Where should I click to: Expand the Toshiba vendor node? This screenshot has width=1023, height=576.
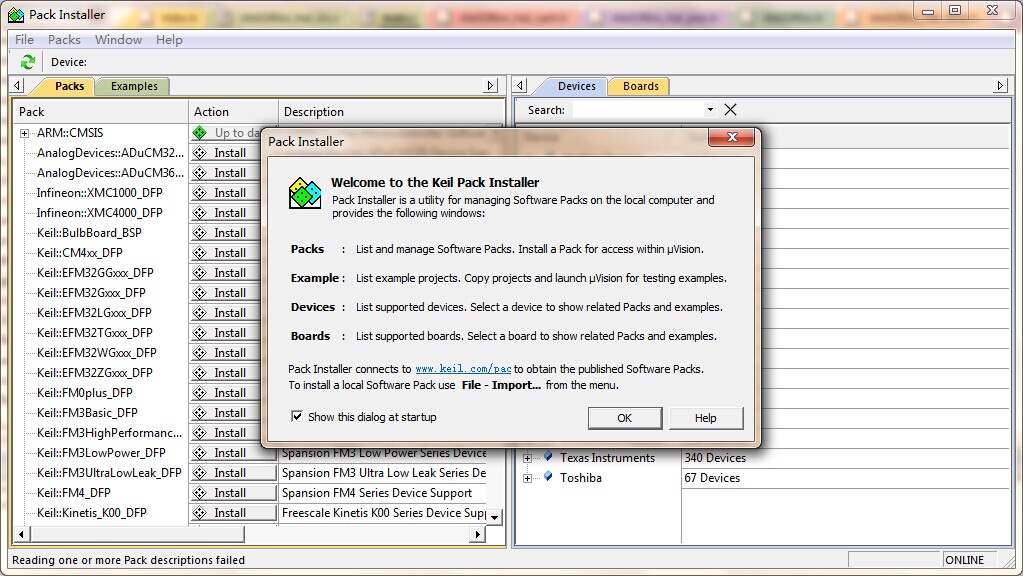(527, 478)
